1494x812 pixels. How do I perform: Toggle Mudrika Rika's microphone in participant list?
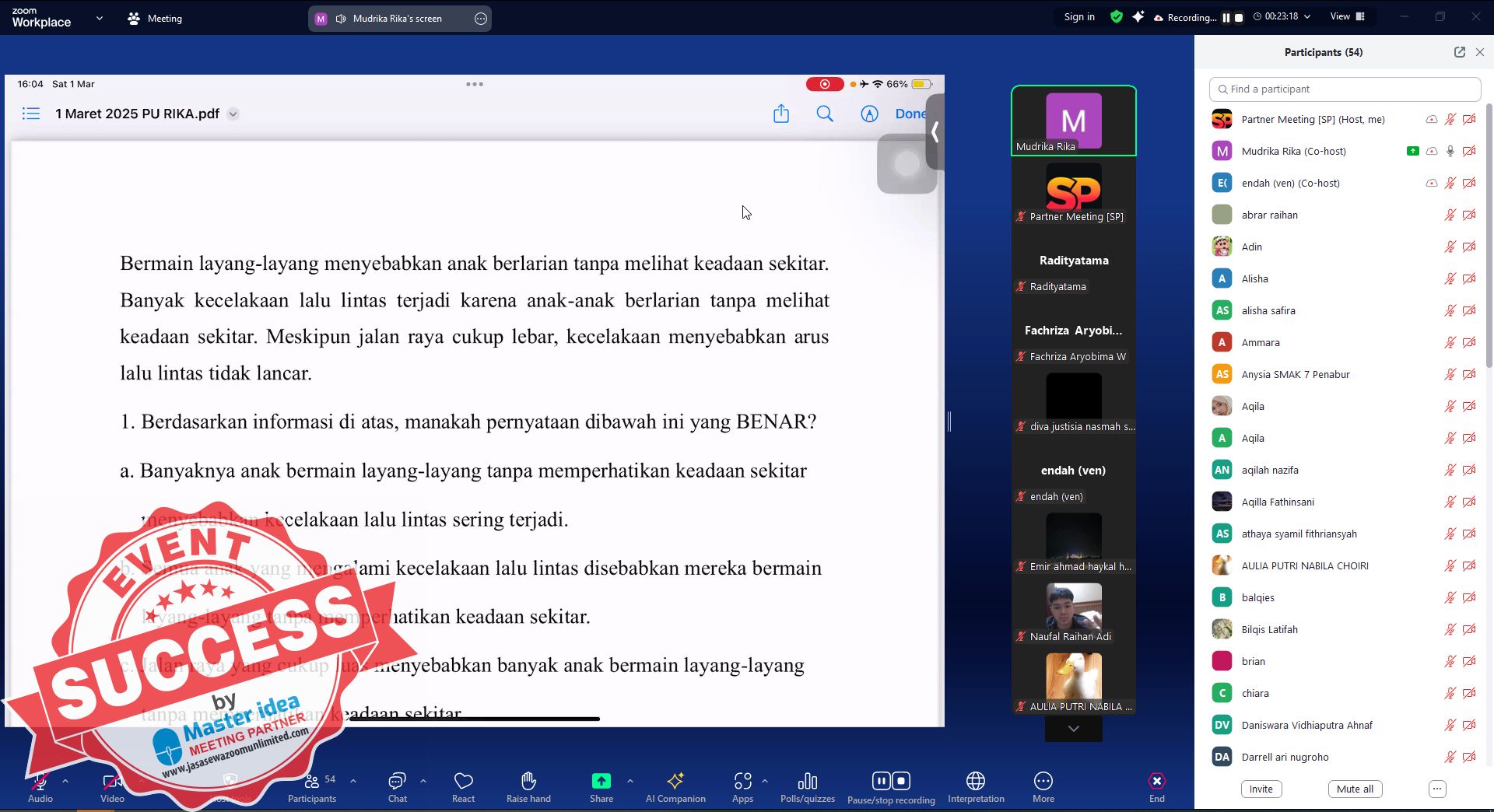[1450, 152]
